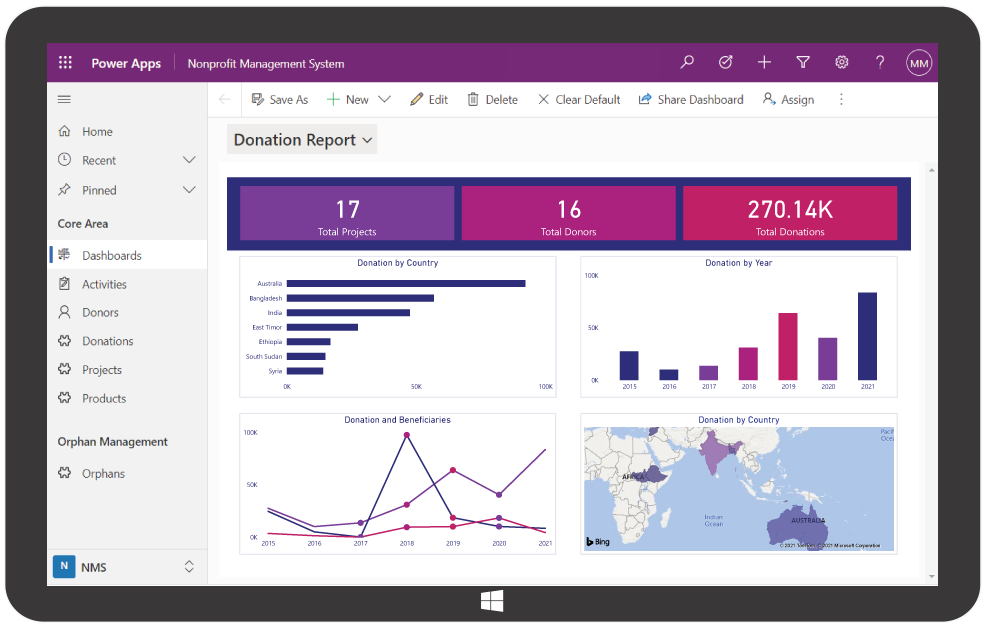Click the search magnifier icon
The width and height of the screenshot is (986, 628).
pos(687,63)
